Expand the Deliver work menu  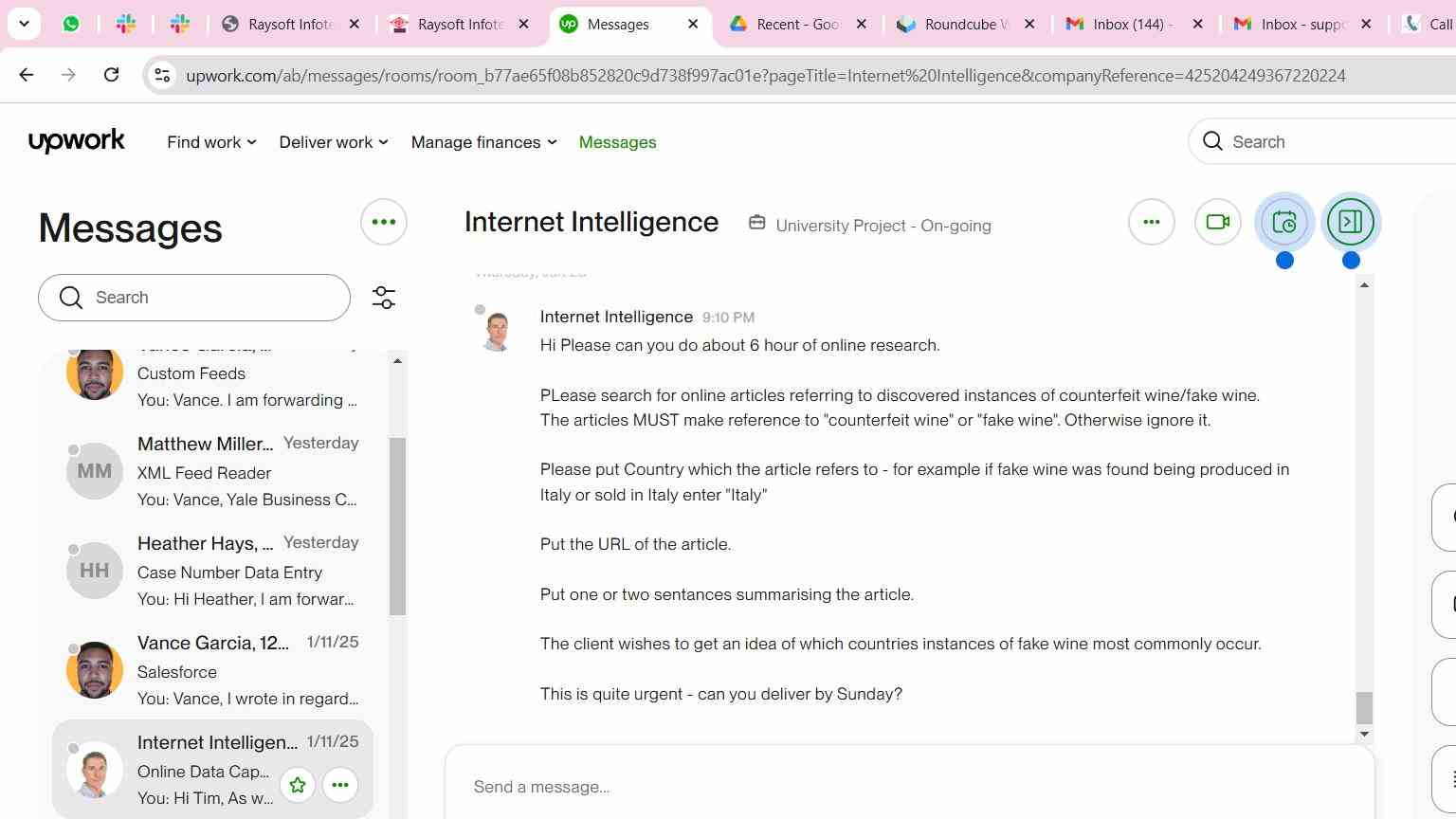coord(333,142)
